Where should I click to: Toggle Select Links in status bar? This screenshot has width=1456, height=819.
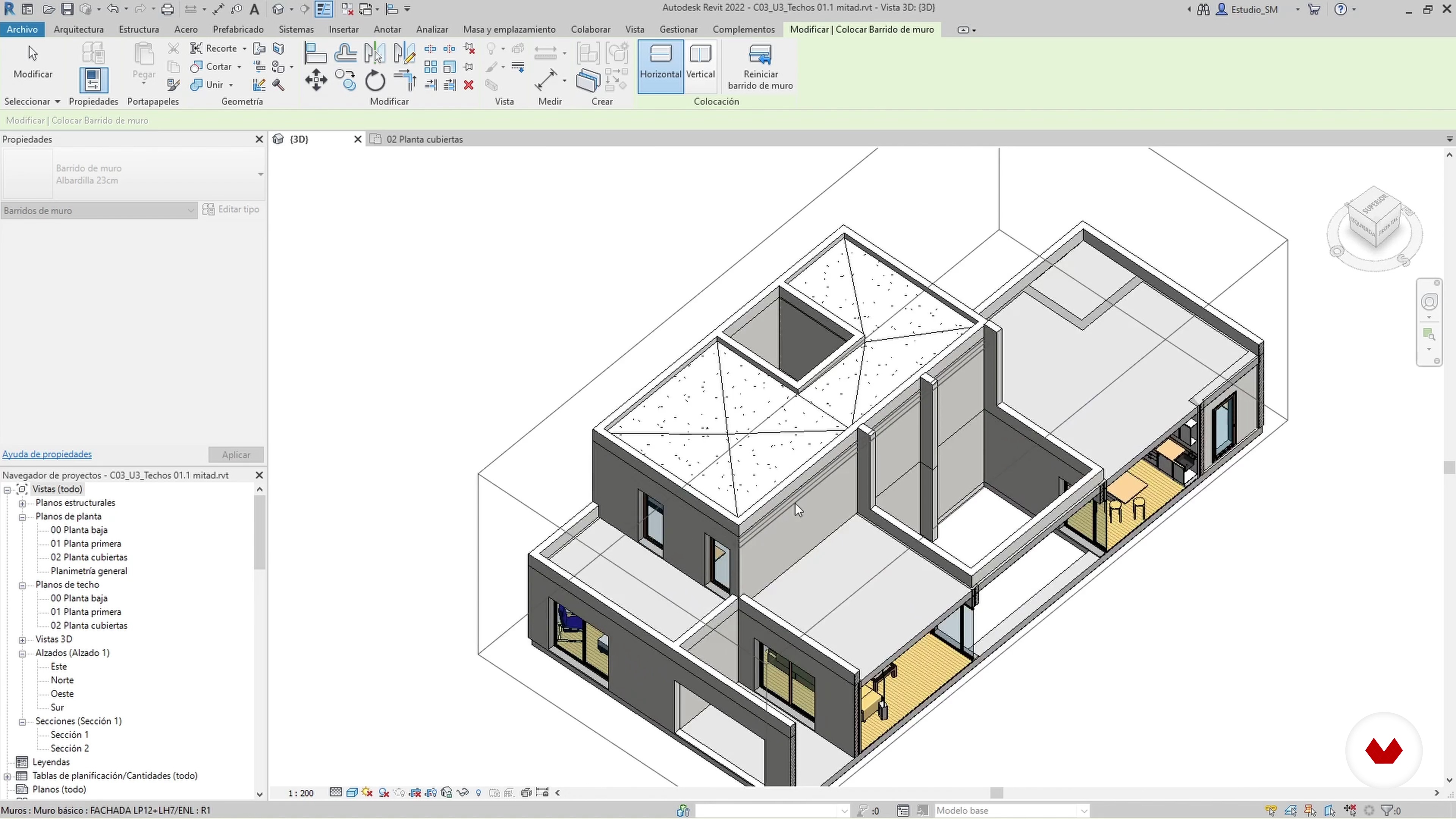point(1271,811)
